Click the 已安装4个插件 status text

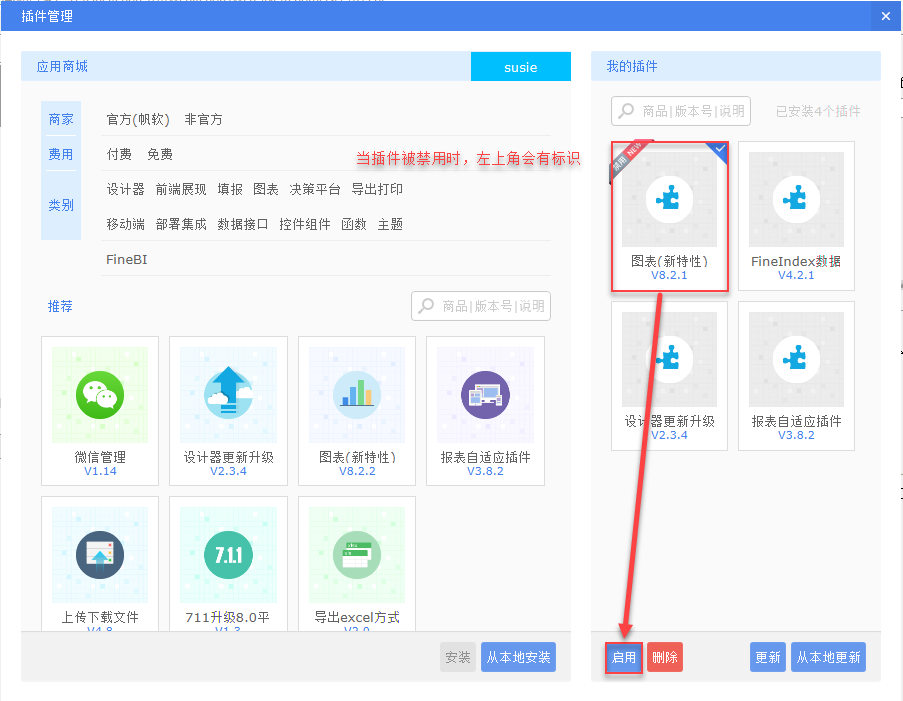[x=818, y=111]
